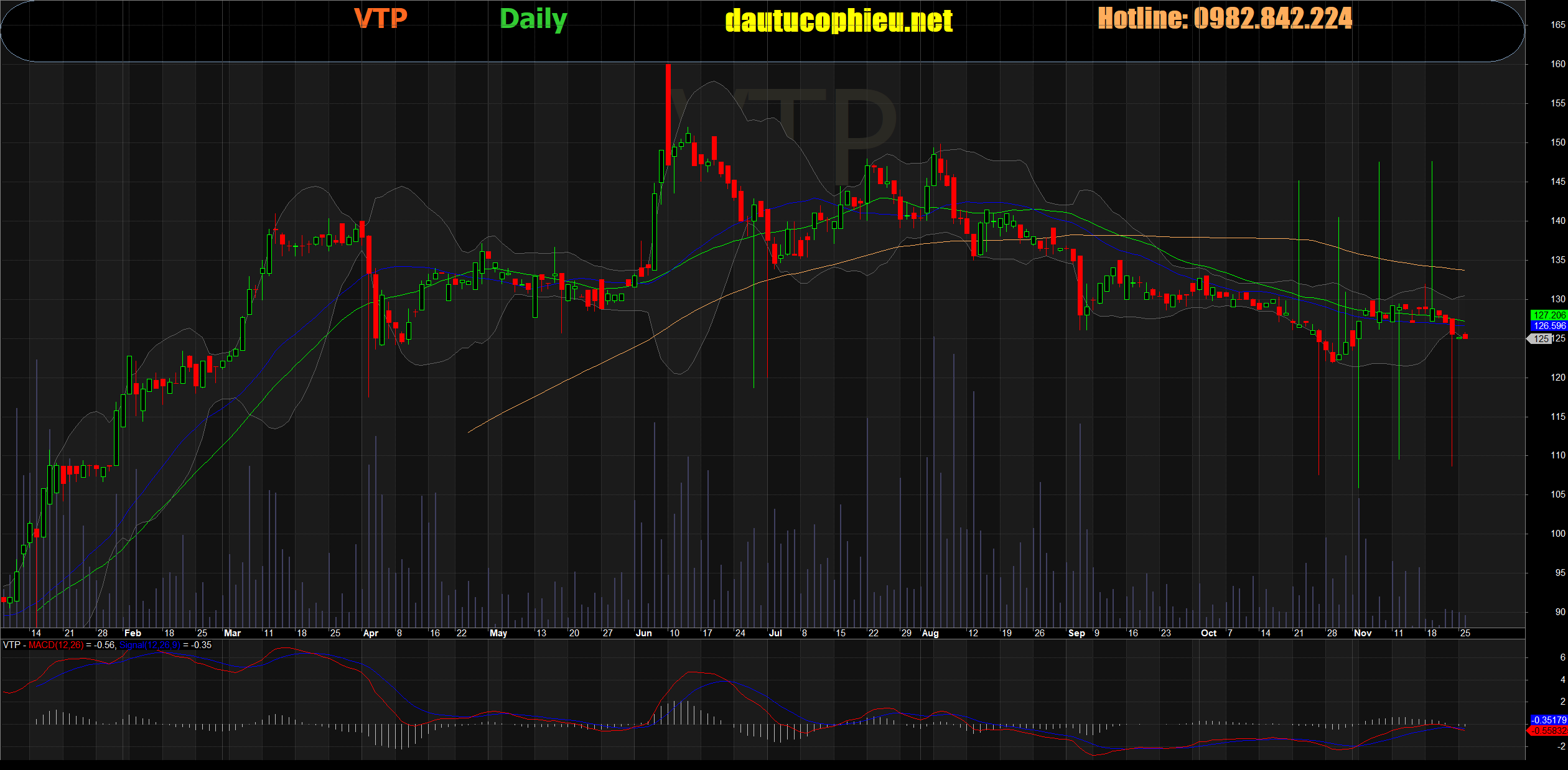Click the 4 label on MACD axis
This screenshot has height=770, width=1568.
1563,680
